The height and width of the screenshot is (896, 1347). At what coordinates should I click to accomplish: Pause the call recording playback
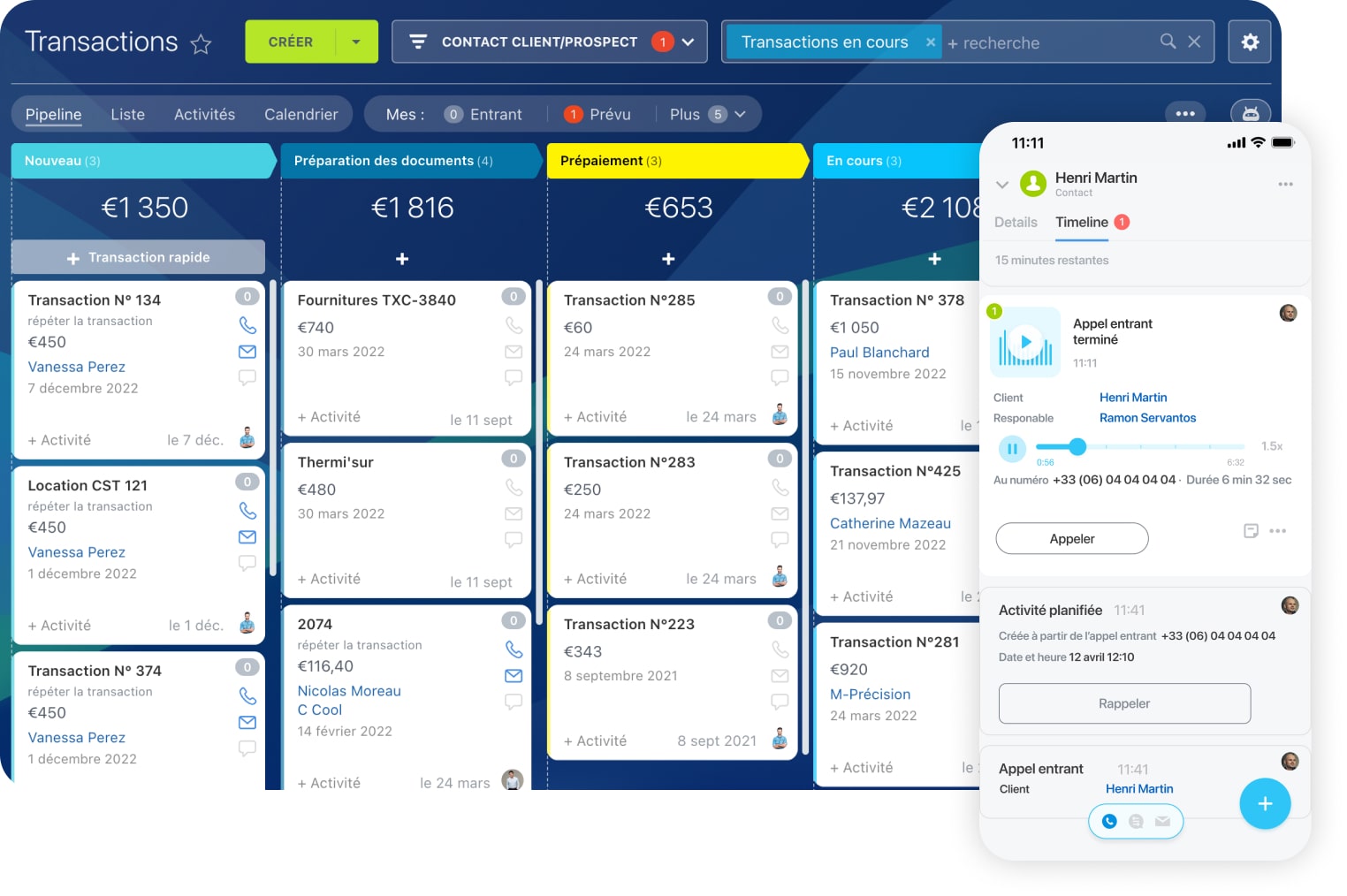pos(1012,449)
